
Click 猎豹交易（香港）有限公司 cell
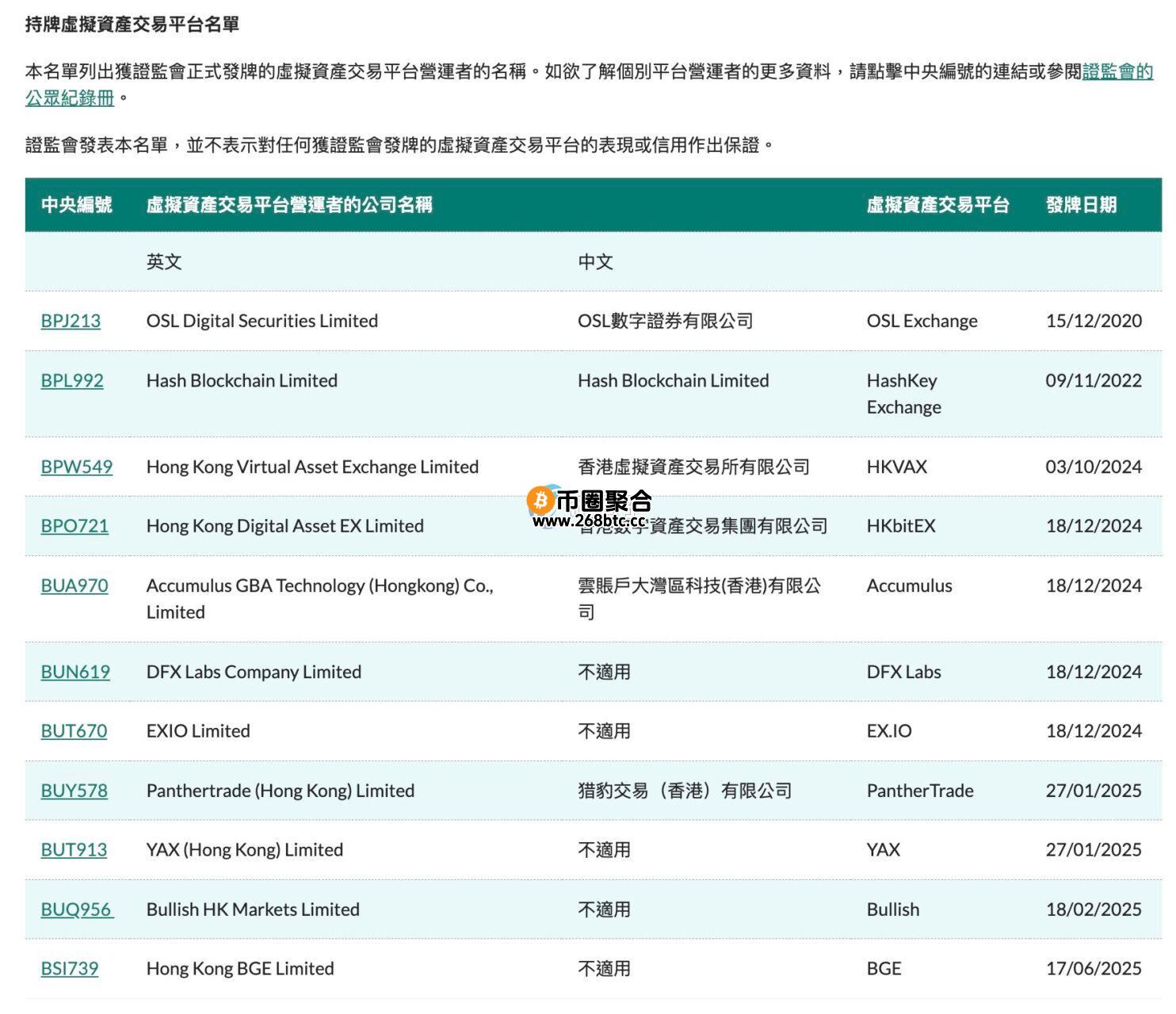click(685, 791)
